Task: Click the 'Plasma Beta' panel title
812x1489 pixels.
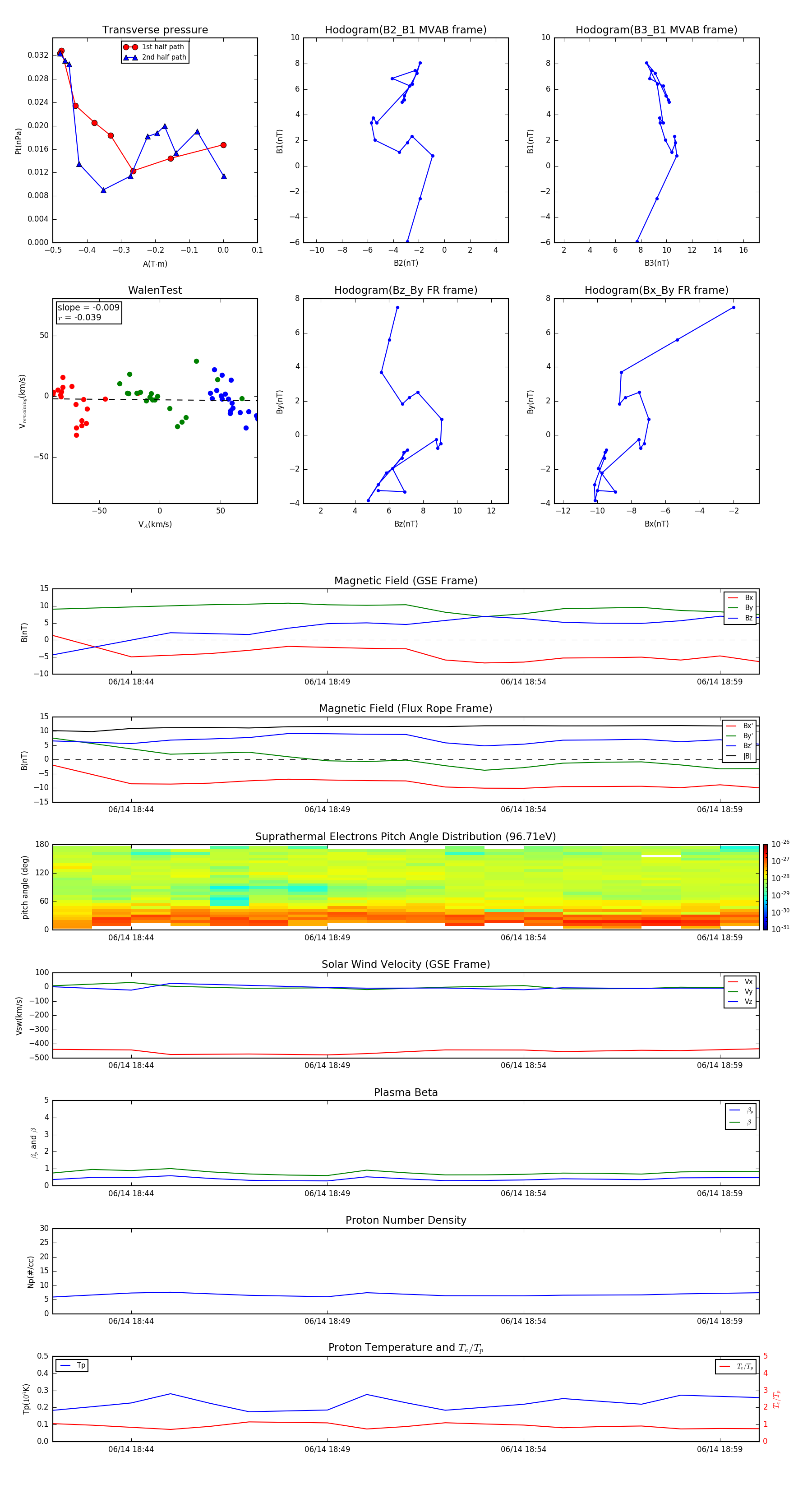Action: coord(406,1093)
